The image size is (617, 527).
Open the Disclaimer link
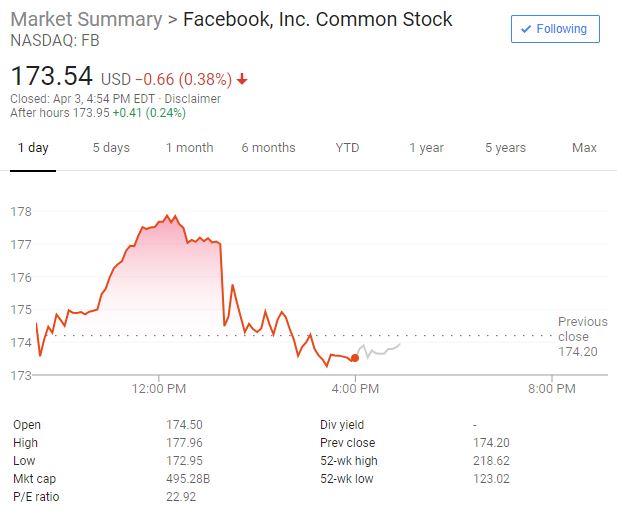click(195, 98)
